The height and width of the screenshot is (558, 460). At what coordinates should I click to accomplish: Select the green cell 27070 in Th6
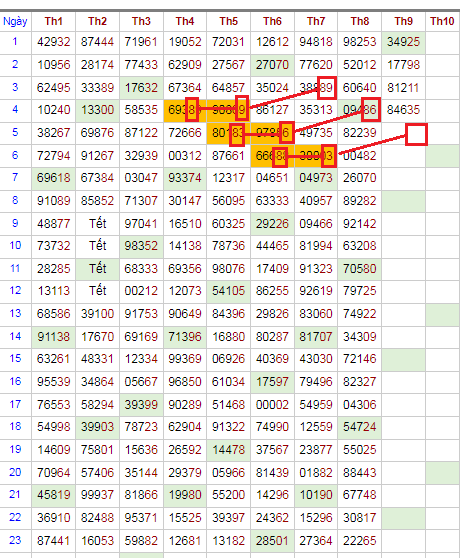(x=272, y=65)
